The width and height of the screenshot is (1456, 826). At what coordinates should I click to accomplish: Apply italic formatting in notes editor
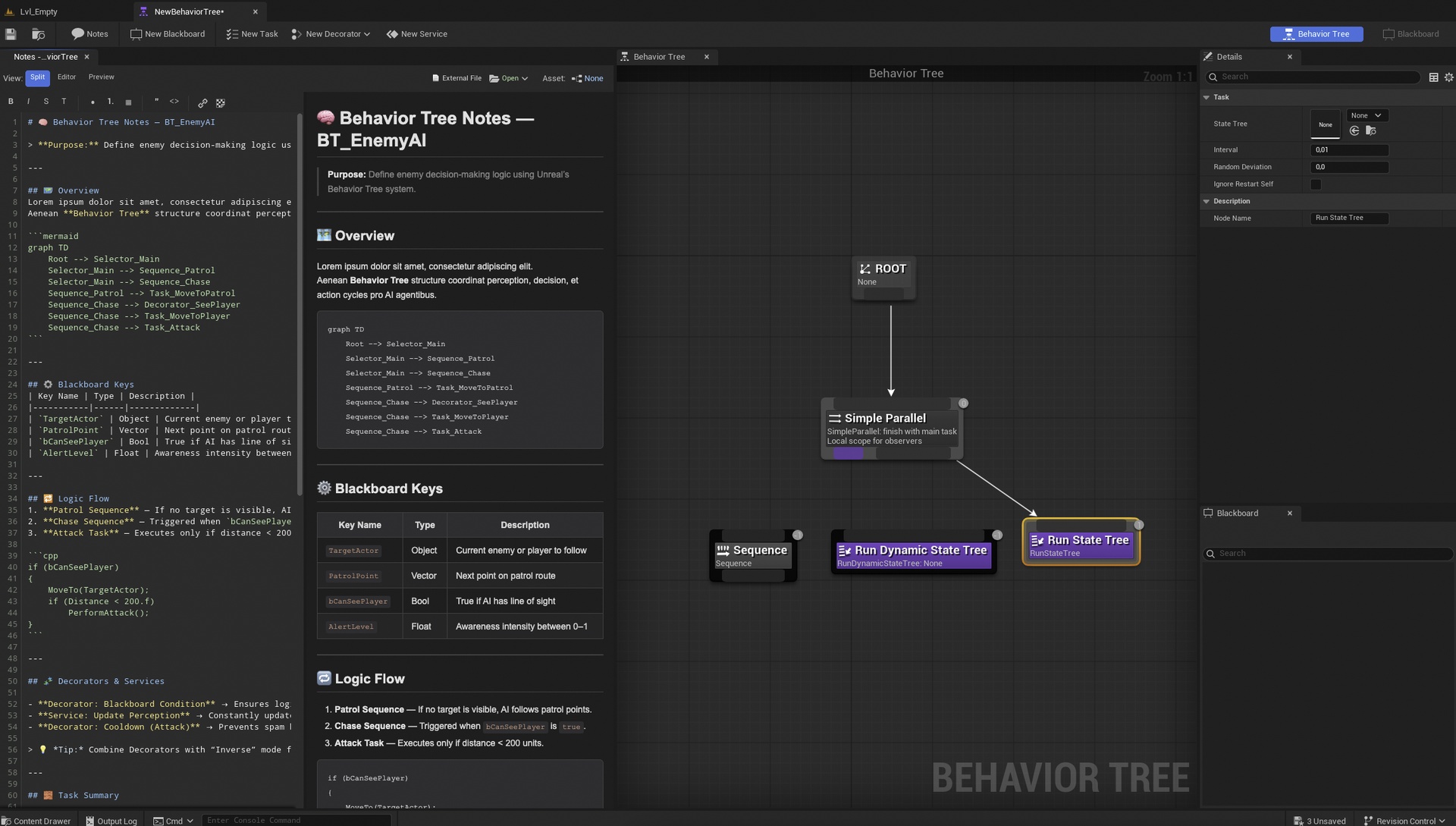click(x=28, y=102)
